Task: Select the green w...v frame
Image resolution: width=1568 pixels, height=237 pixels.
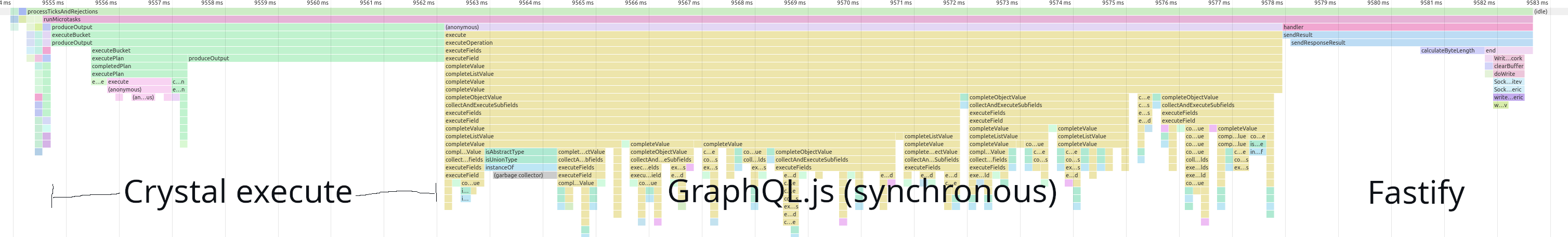Action: [1500, 106]
